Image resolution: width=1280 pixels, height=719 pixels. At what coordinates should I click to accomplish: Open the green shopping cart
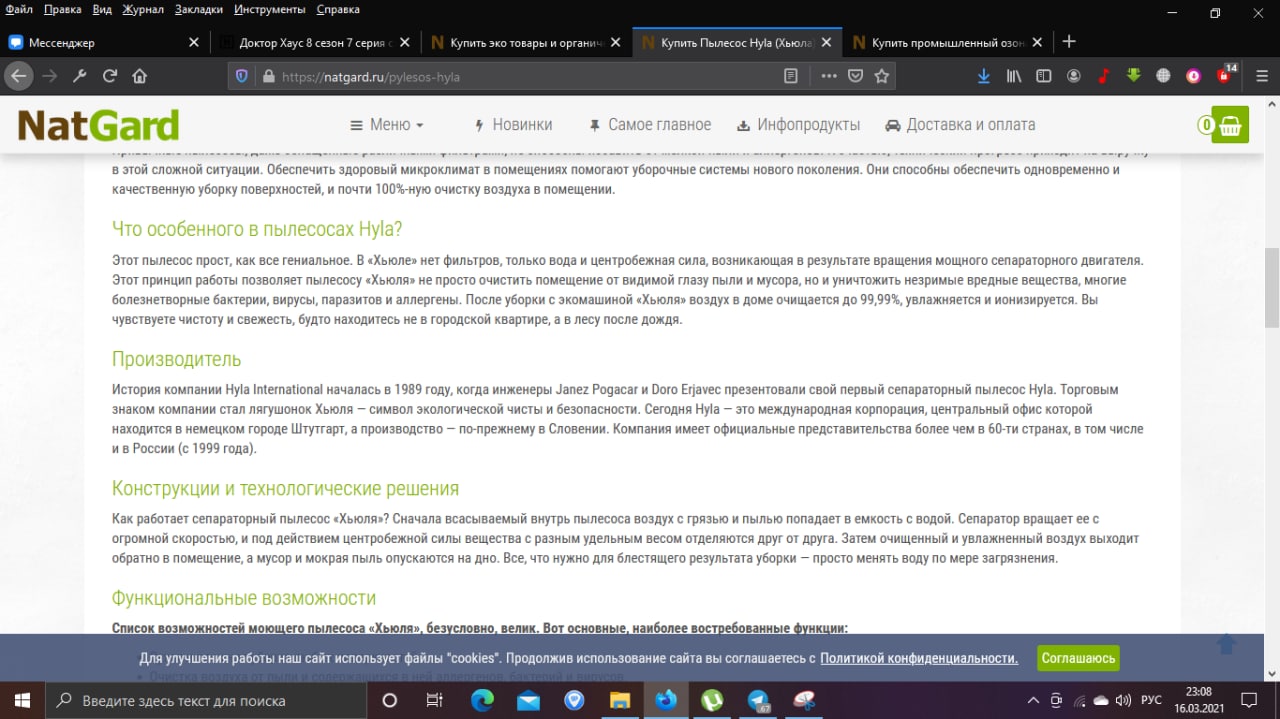[1230, 125]
